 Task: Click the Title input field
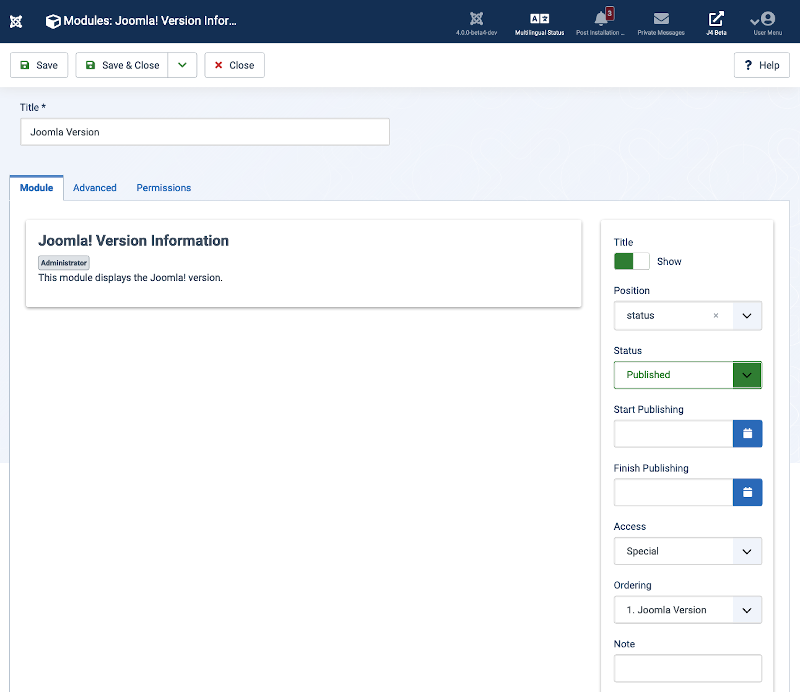pos(205,132)
